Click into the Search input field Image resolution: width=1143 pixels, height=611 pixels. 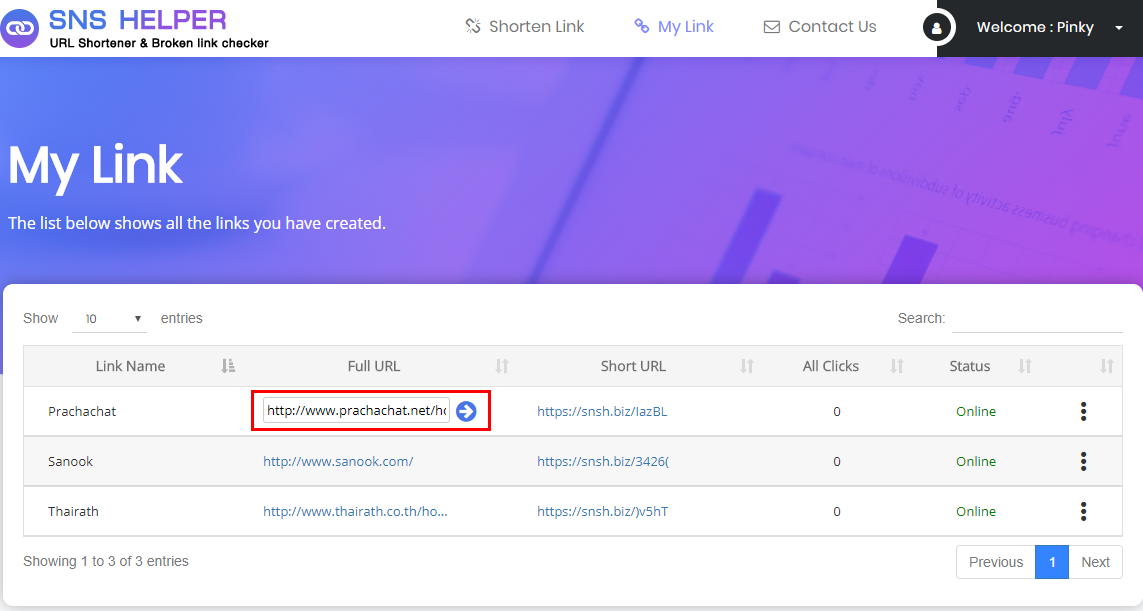point(1037,319)
